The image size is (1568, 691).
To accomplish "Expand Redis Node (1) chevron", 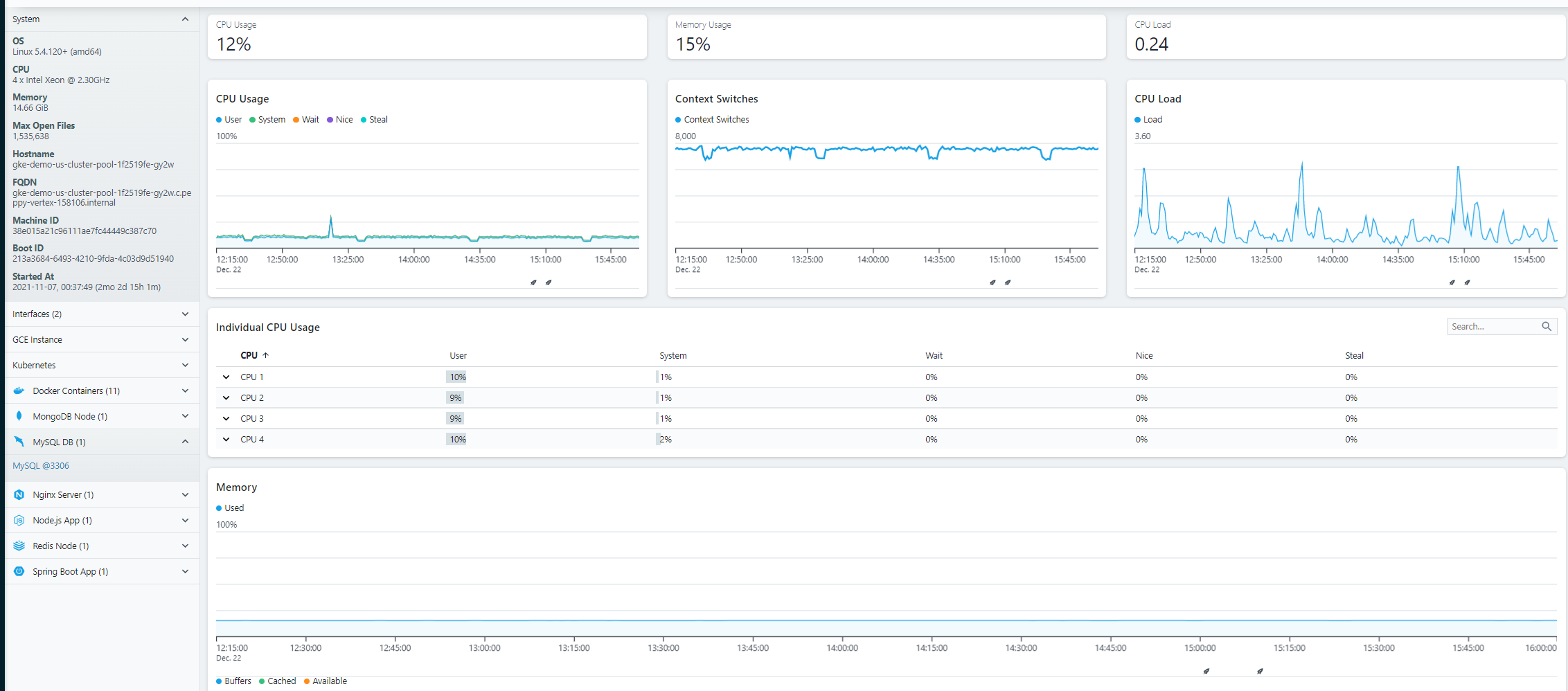I will 185,546.
